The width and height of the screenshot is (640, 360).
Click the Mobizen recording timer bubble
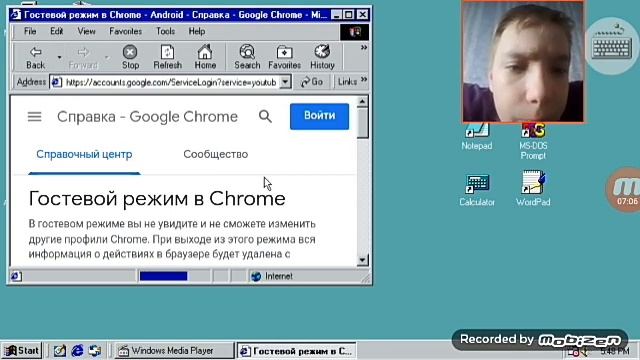(624, 190)
